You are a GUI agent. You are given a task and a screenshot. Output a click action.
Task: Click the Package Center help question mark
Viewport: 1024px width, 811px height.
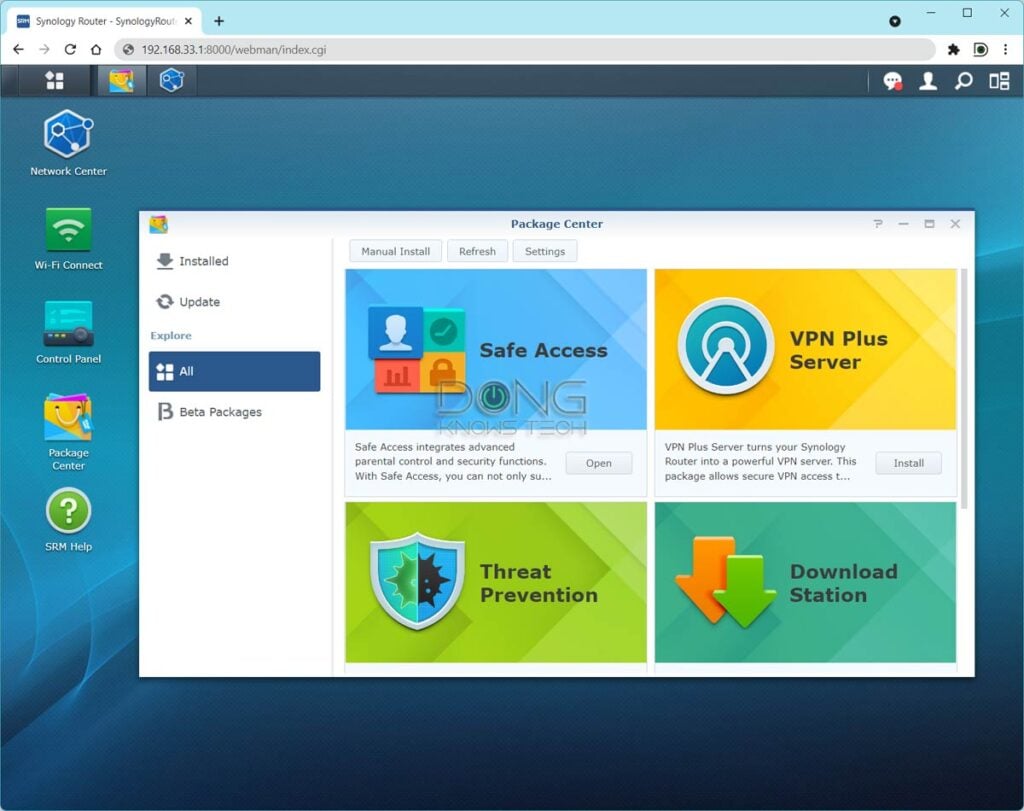point(878,224)
